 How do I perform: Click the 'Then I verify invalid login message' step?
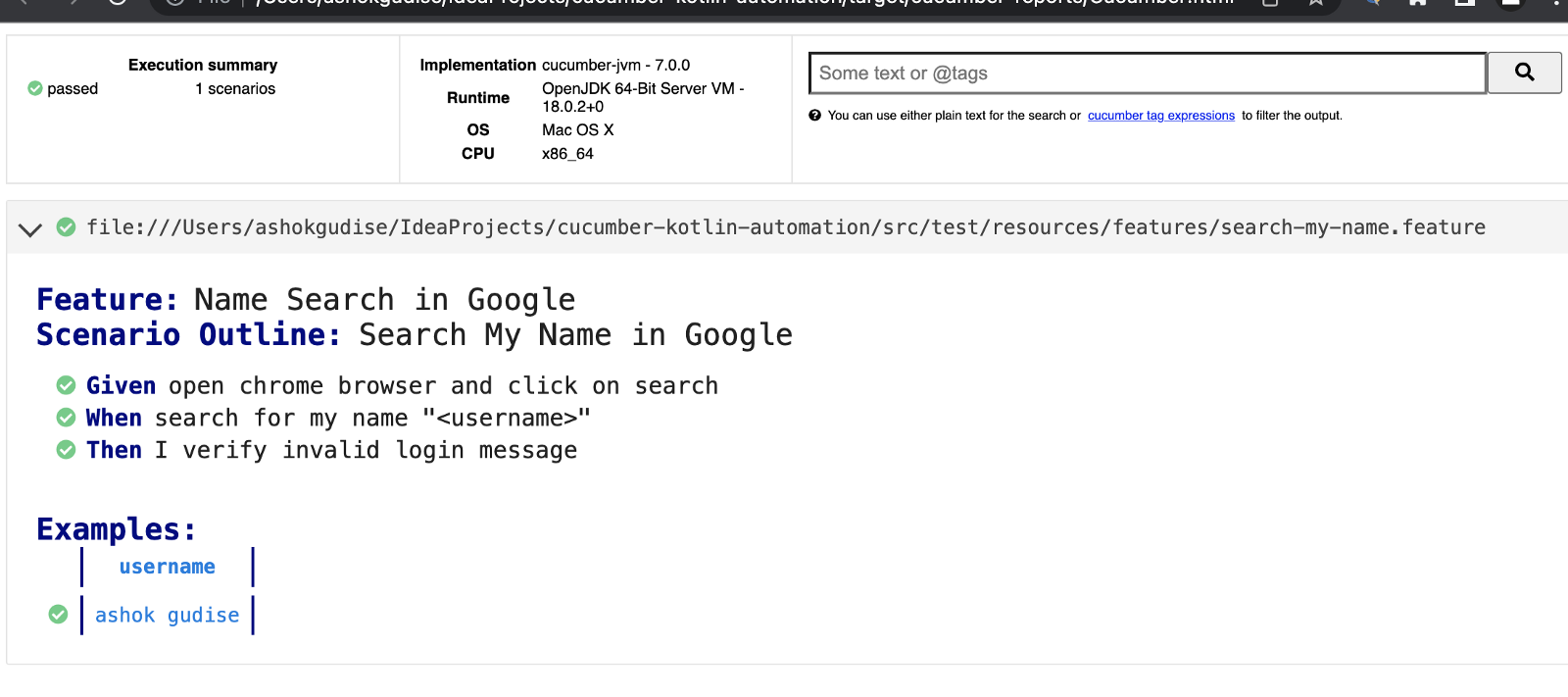(331, 451)
